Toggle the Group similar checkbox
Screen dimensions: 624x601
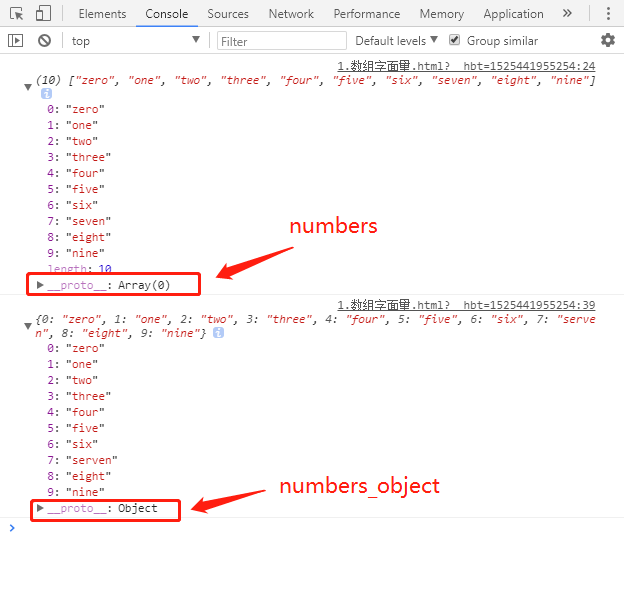[x=454, y=40]
